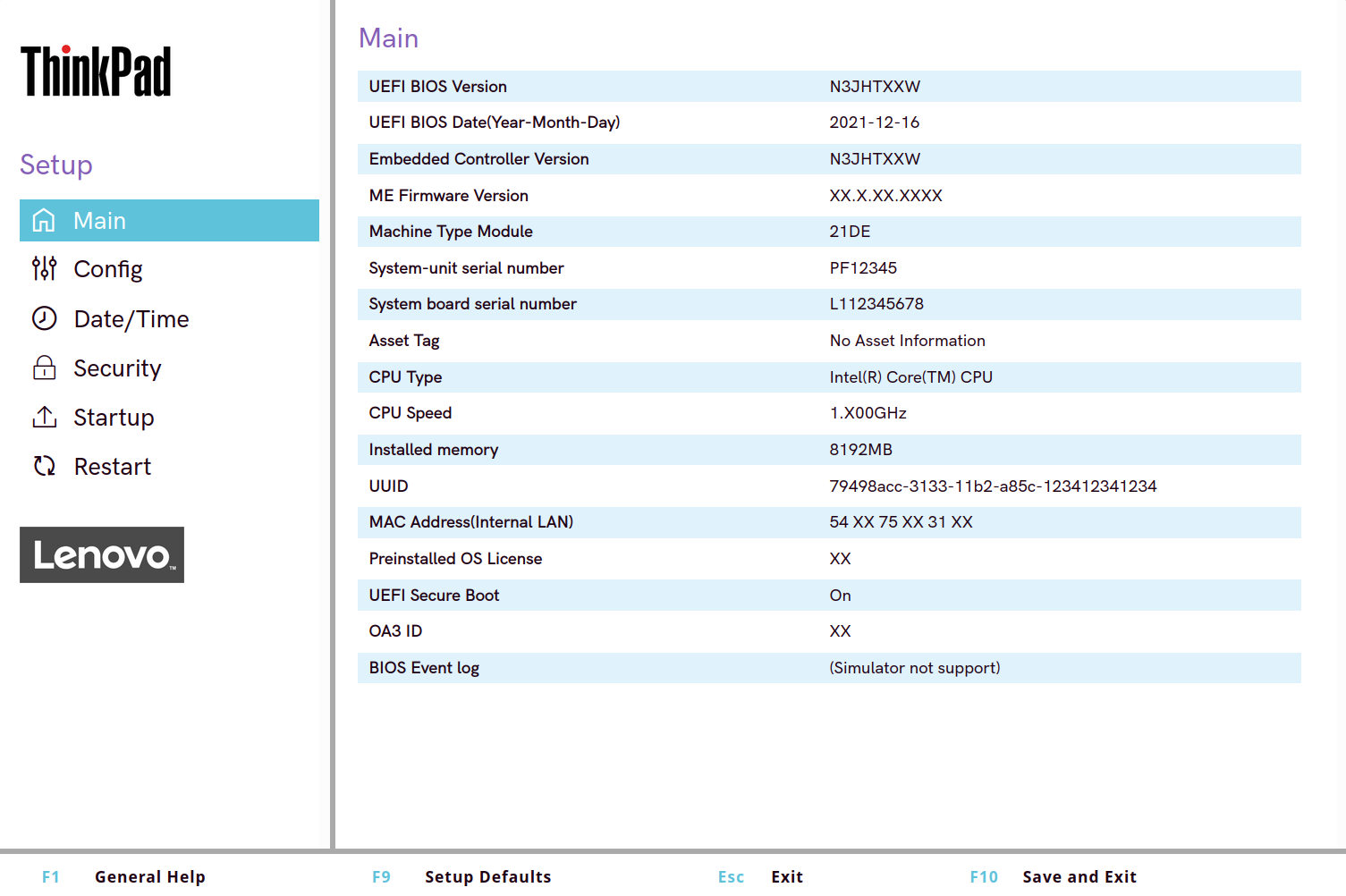Click the (Simulator not support) value
Image resolution: width=1346 pixels, height=896 pixels.
pos(914,668)
